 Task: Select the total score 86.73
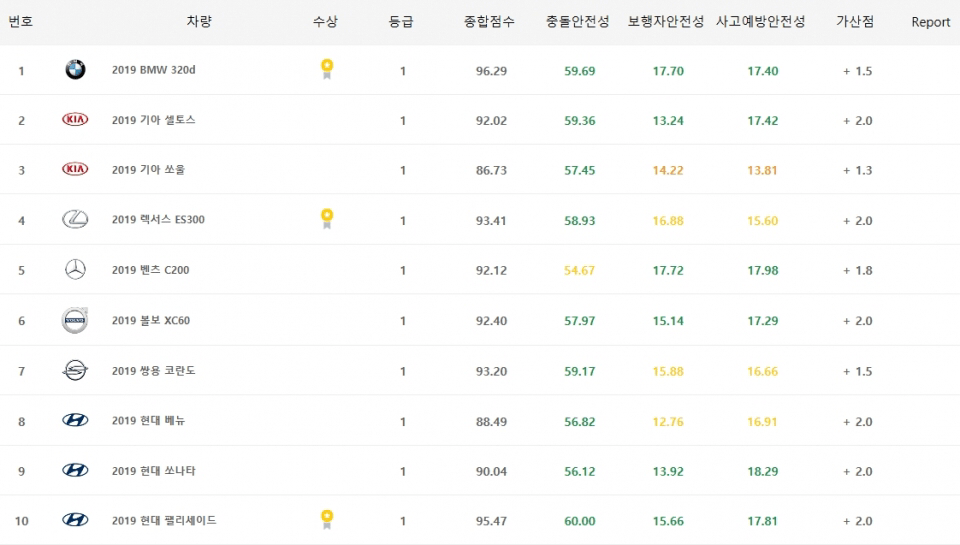[x=491, y=170]
